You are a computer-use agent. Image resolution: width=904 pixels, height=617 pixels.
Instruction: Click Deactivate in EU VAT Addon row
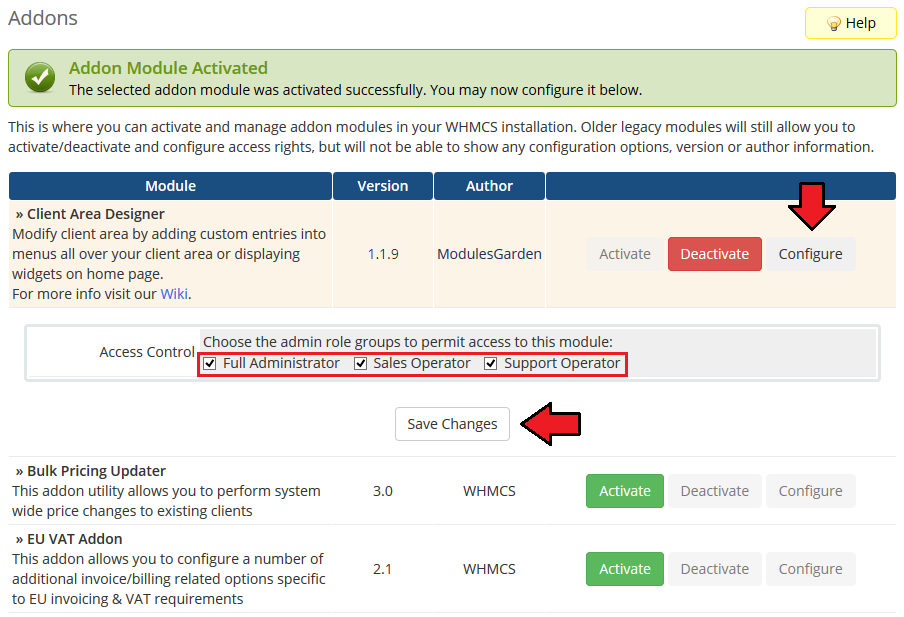pos(714,569)
